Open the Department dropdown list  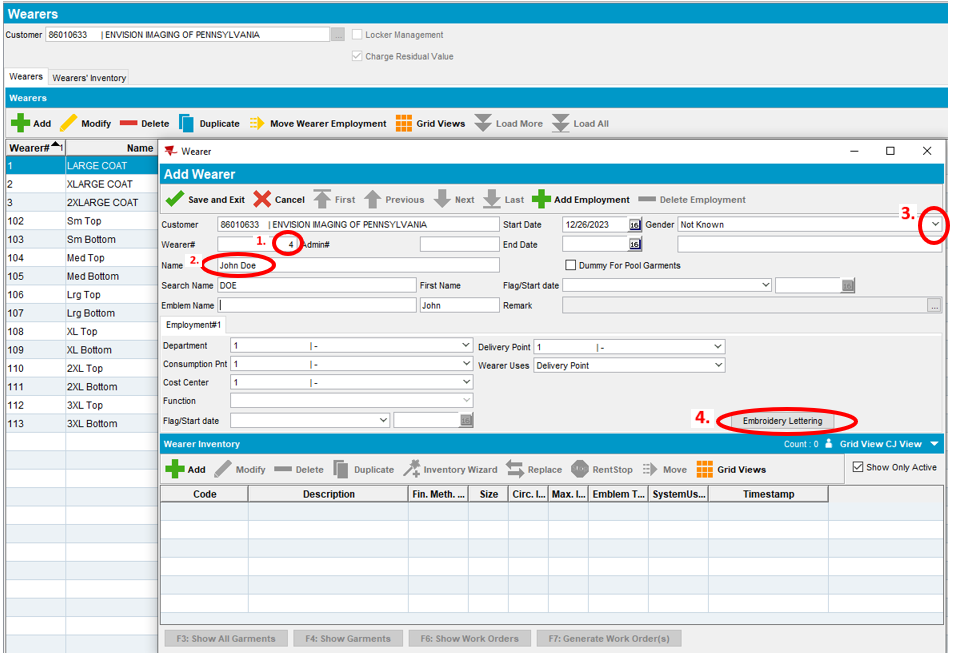click(465, 346)
